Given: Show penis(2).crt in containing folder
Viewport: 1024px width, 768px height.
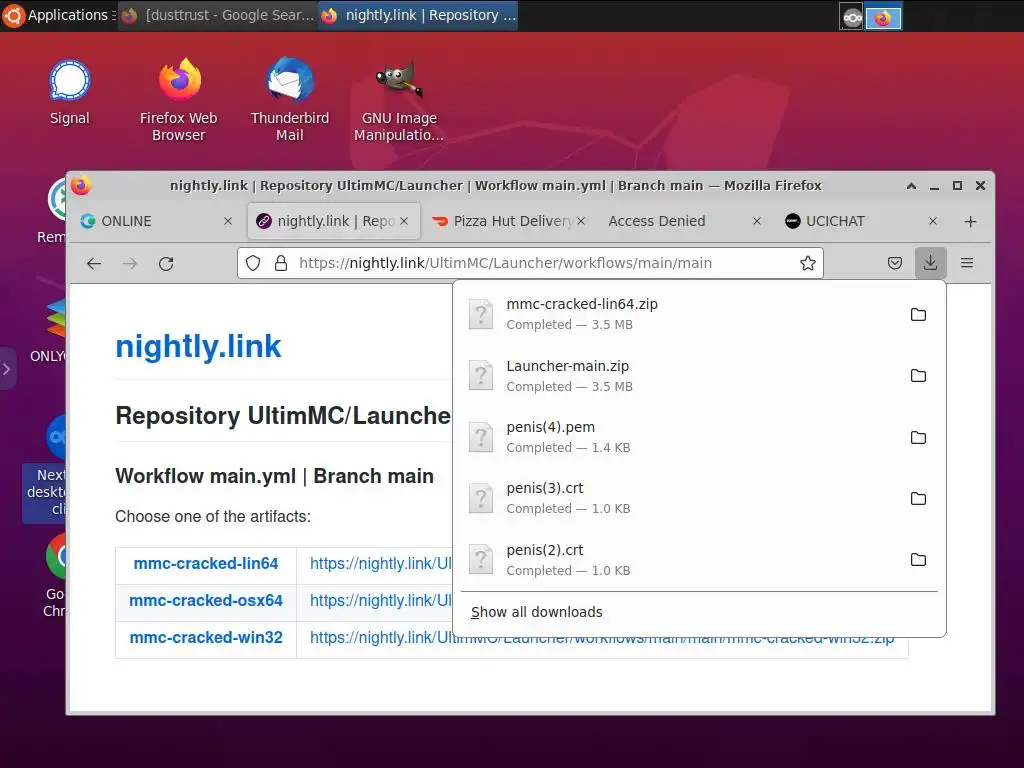Looking at the screenshot, I should [918, 560].
